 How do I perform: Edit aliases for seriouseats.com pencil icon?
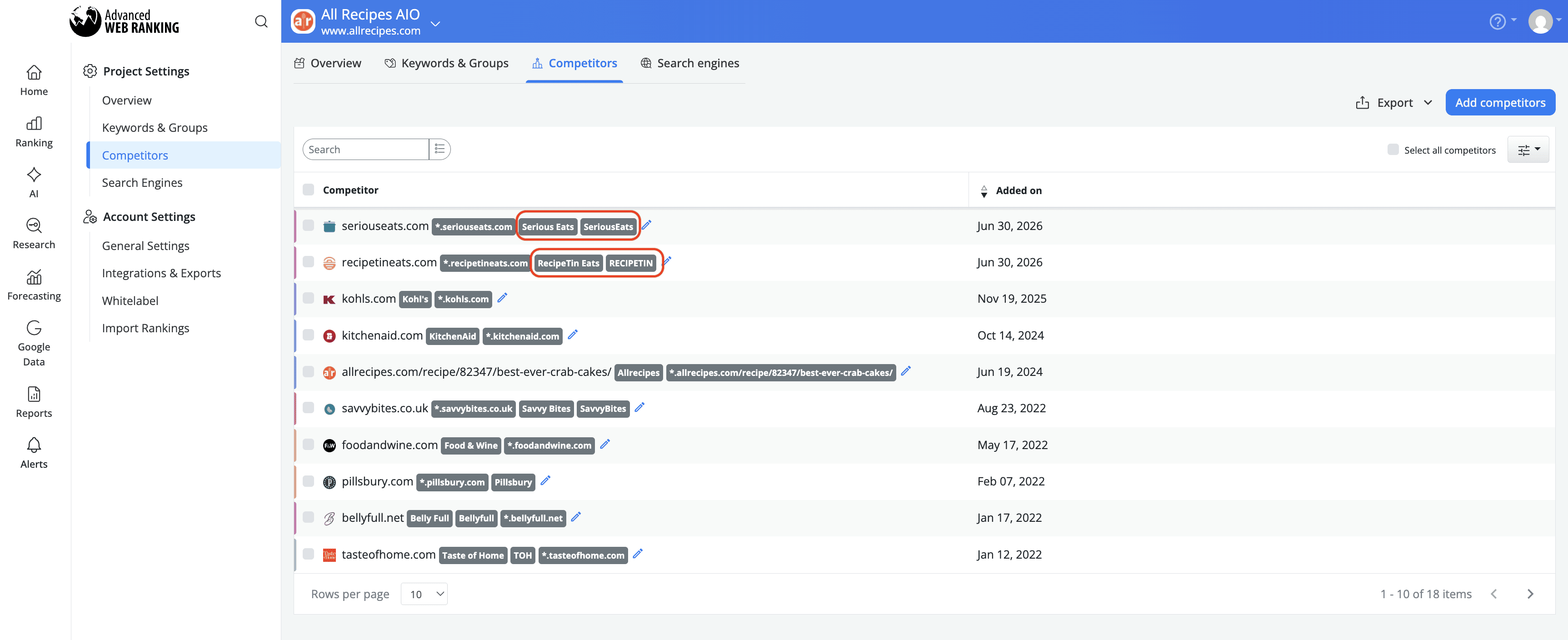[x=646, y=225]
